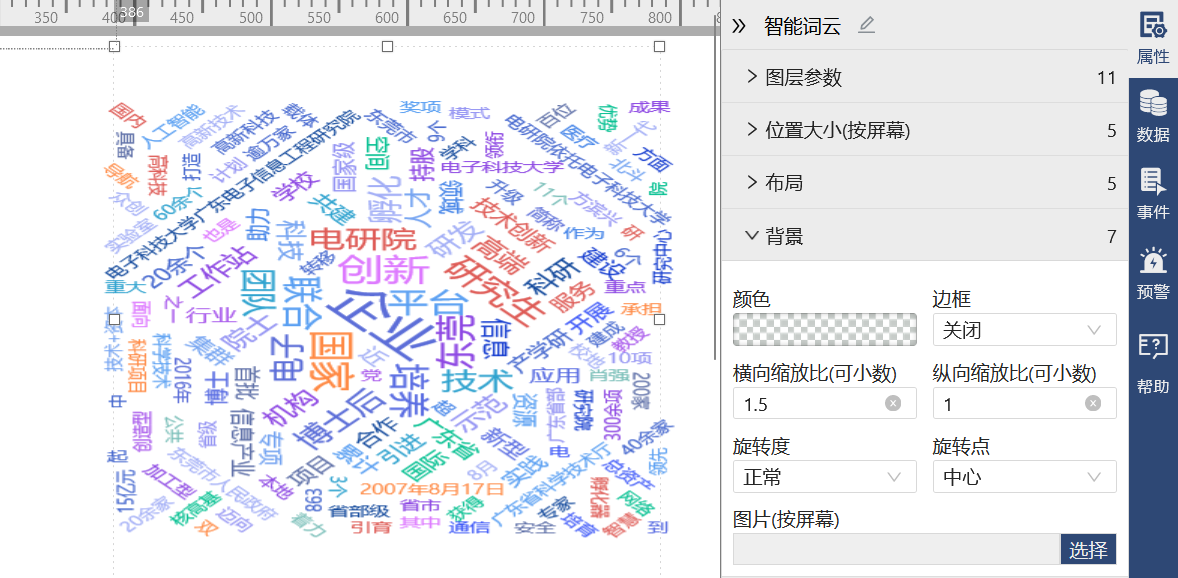This screenshot has height=578, width=1178.
Task: Click the word 安全 in the word cloud
Action: 534,528
